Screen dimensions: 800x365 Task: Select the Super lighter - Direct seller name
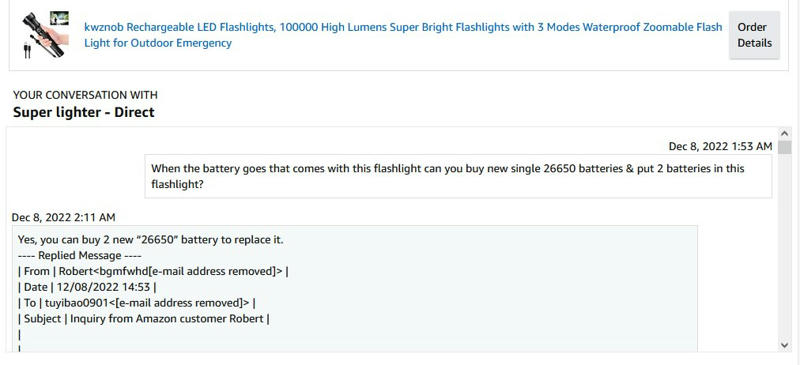click(84, 112)
